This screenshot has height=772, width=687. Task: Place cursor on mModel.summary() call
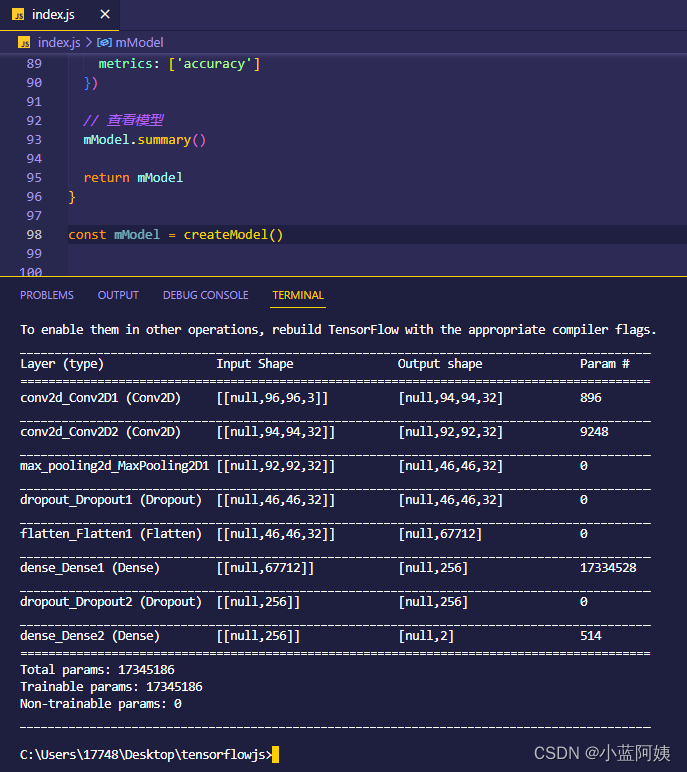pyautogui.click(x=145, y=140)
